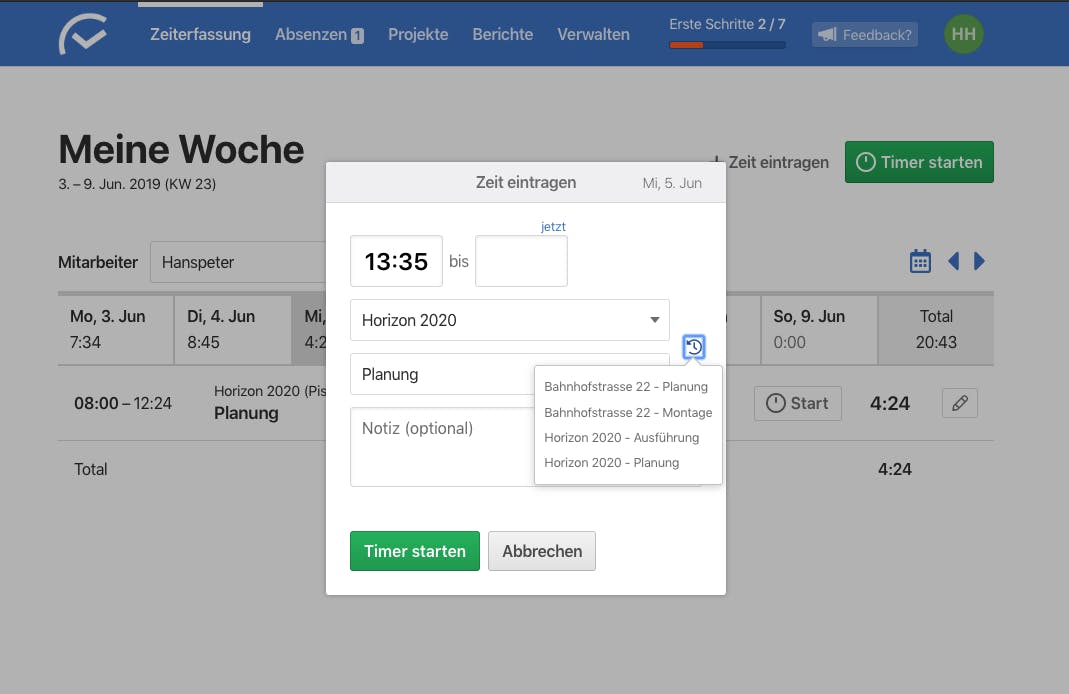The height and width of the screenshot is (694, 1069).
Task: Click the pencil edit icon
Action: (960, 403)
